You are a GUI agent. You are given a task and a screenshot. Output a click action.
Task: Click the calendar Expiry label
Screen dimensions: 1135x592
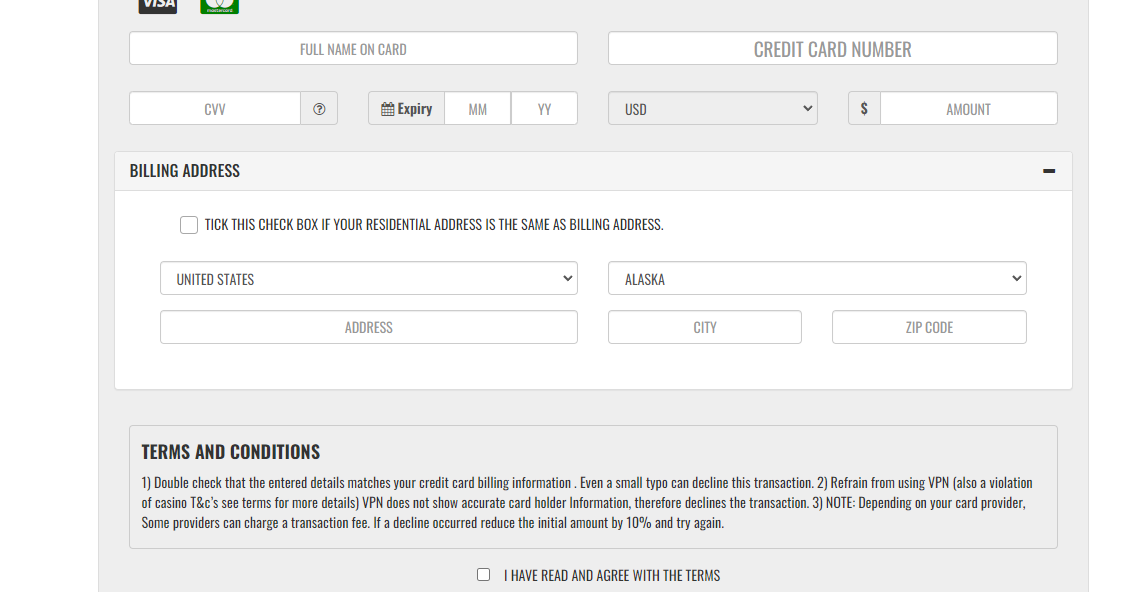point(406,109)
